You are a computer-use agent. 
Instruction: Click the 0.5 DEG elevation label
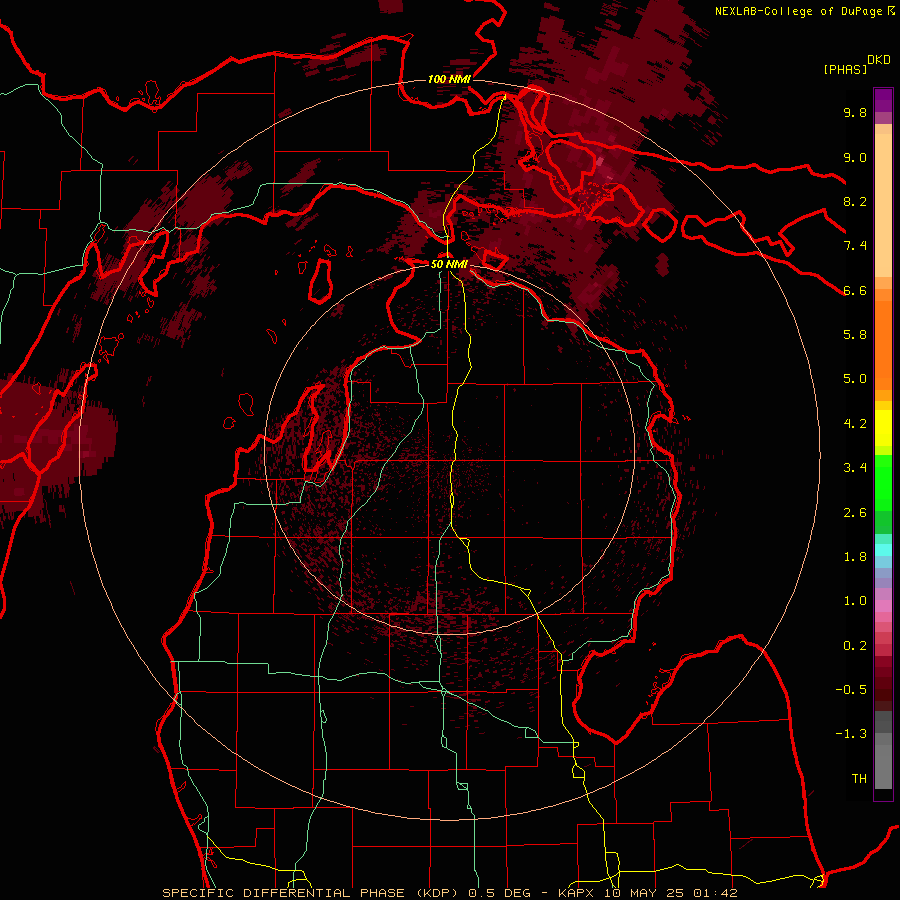(x=502, y=893)
